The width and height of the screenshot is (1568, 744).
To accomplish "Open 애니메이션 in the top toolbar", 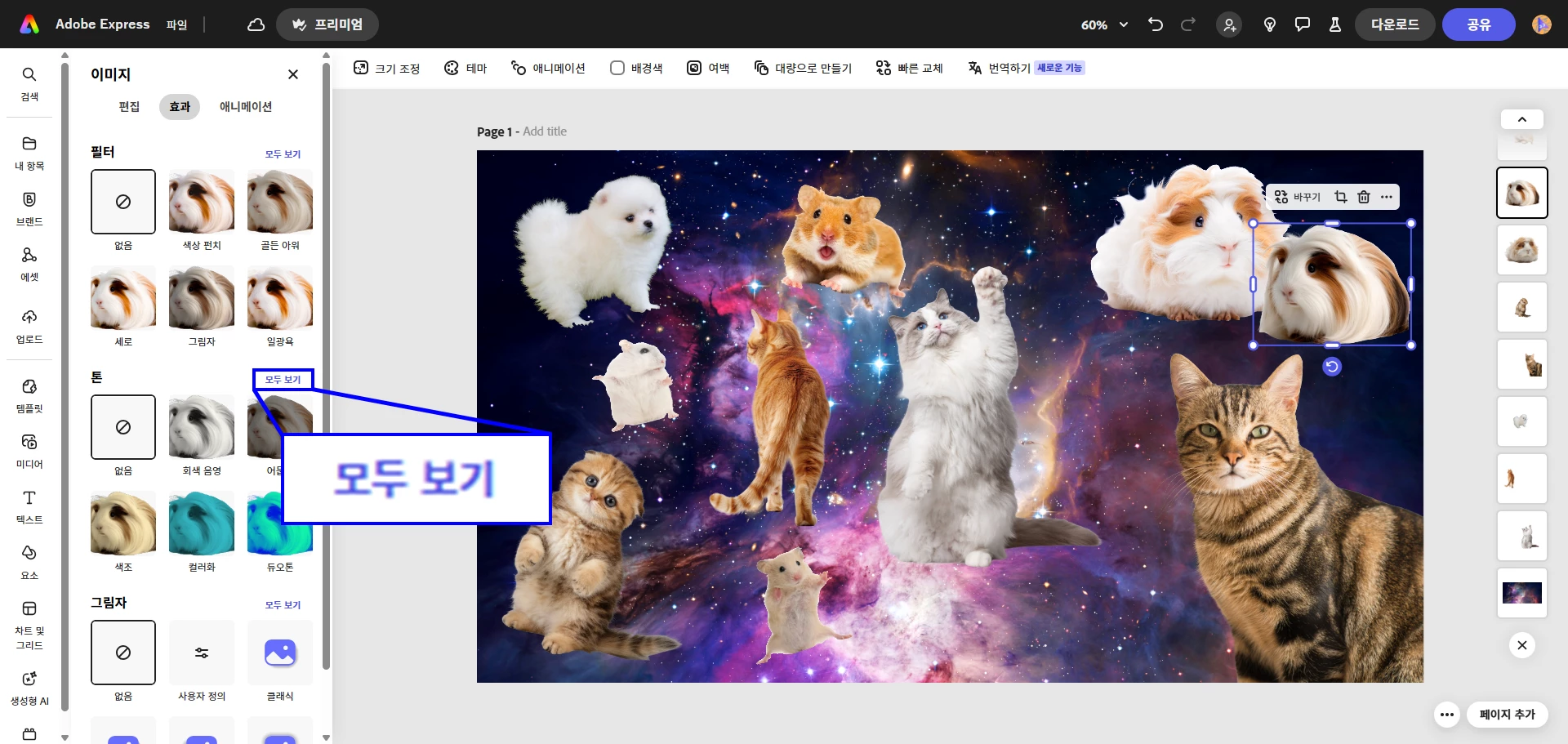I will [x=548, y=68].
